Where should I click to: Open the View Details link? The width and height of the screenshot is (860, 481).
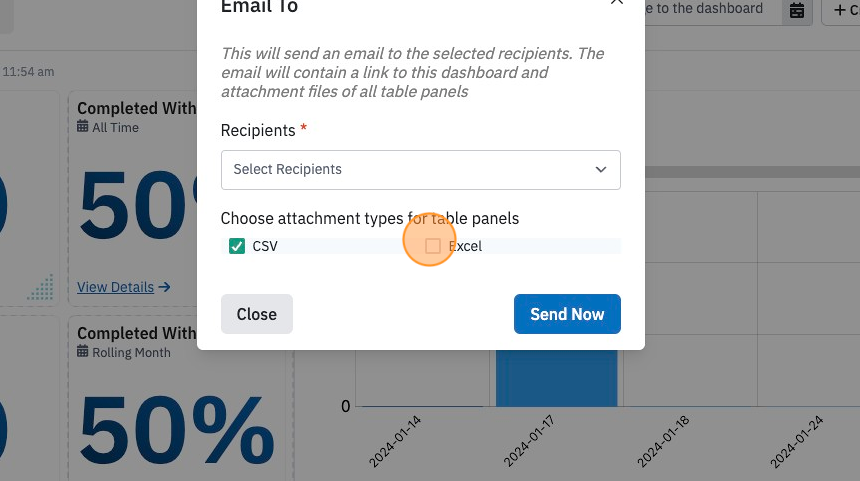click(x=115, y=287)
